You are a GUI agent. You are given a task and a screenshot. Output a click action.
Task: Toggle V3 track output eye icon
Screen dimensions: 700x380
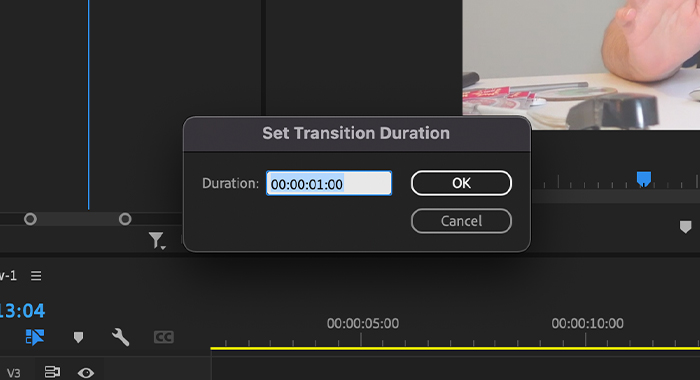pyautogui.click(x=86, y=372)
